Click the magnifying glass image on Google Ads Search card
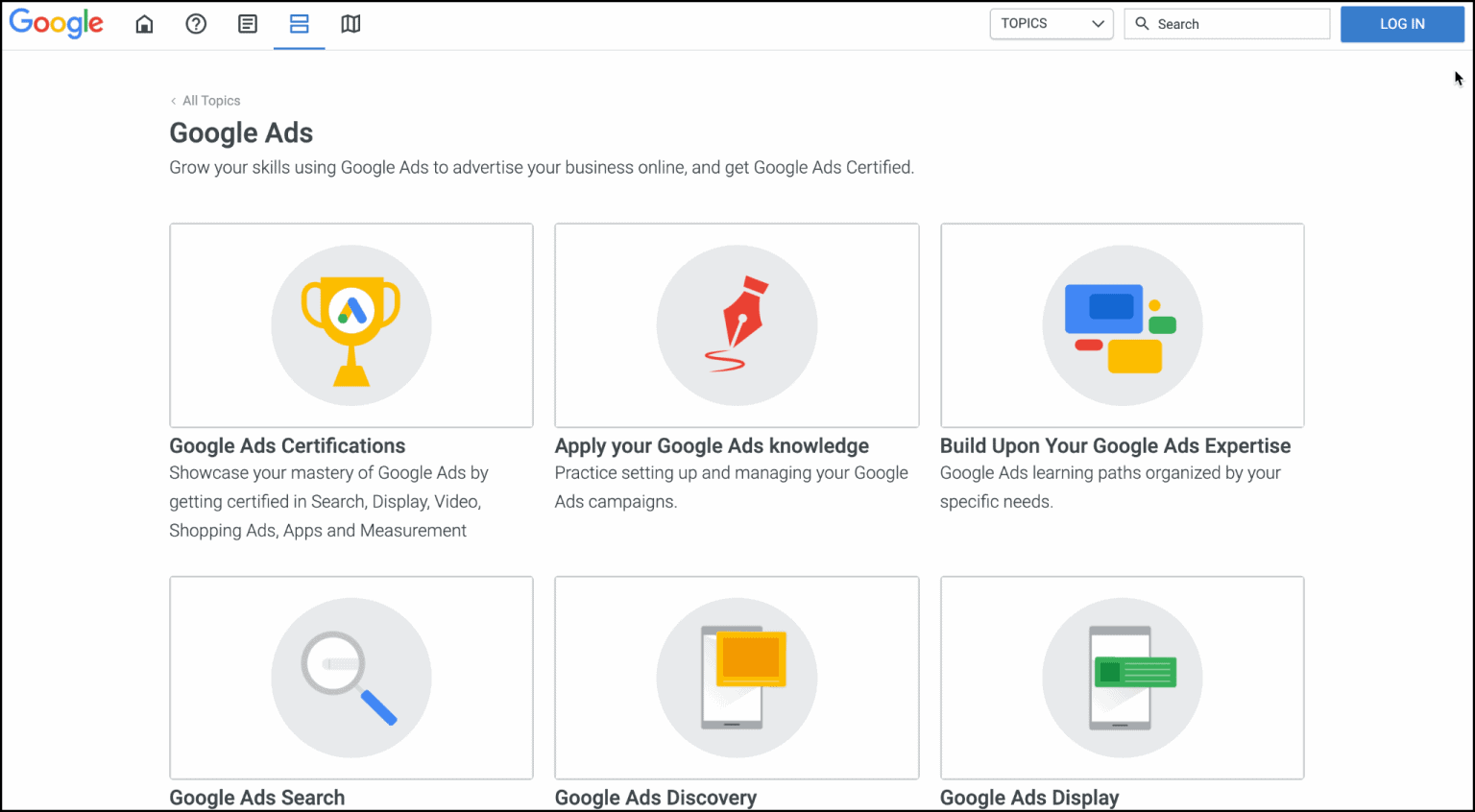Screen dimensions: 1475x812 [351, 678]
